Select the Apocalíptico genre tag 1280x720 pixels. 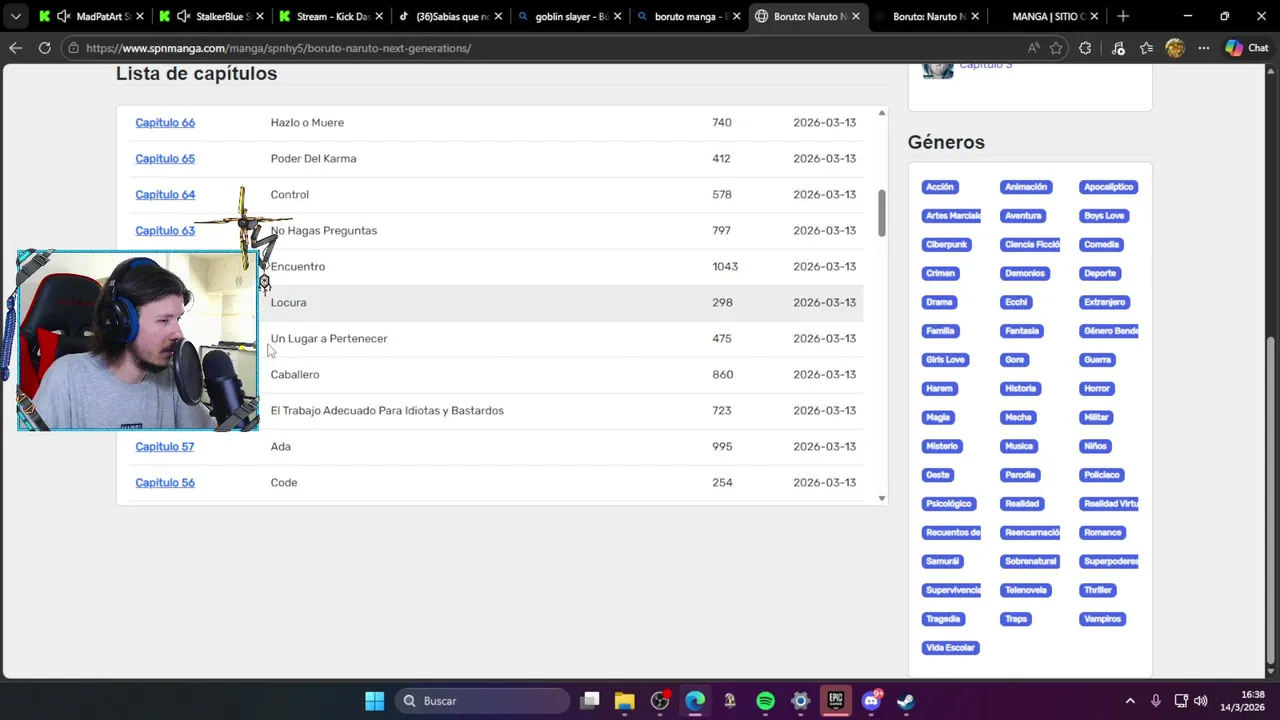pos(1108,187)
